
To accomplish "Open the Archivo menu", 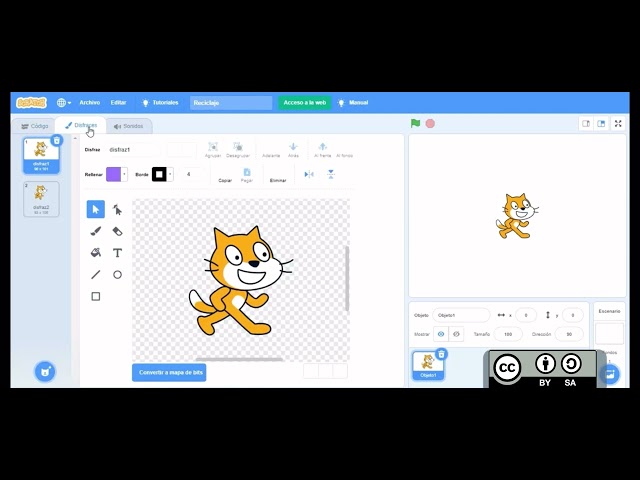I will point(90,102).
